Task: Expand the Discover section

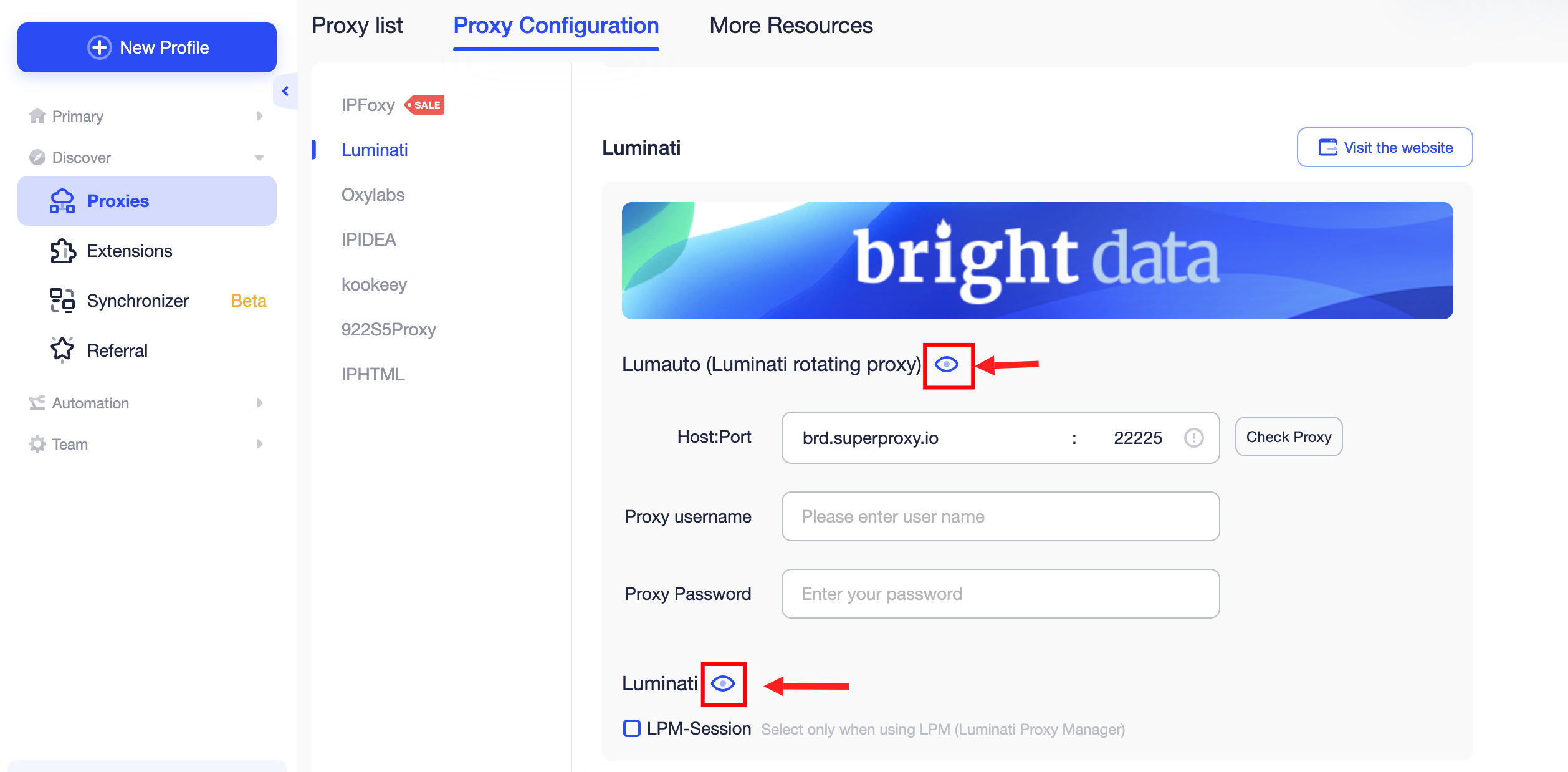Action: click(260, 157)
